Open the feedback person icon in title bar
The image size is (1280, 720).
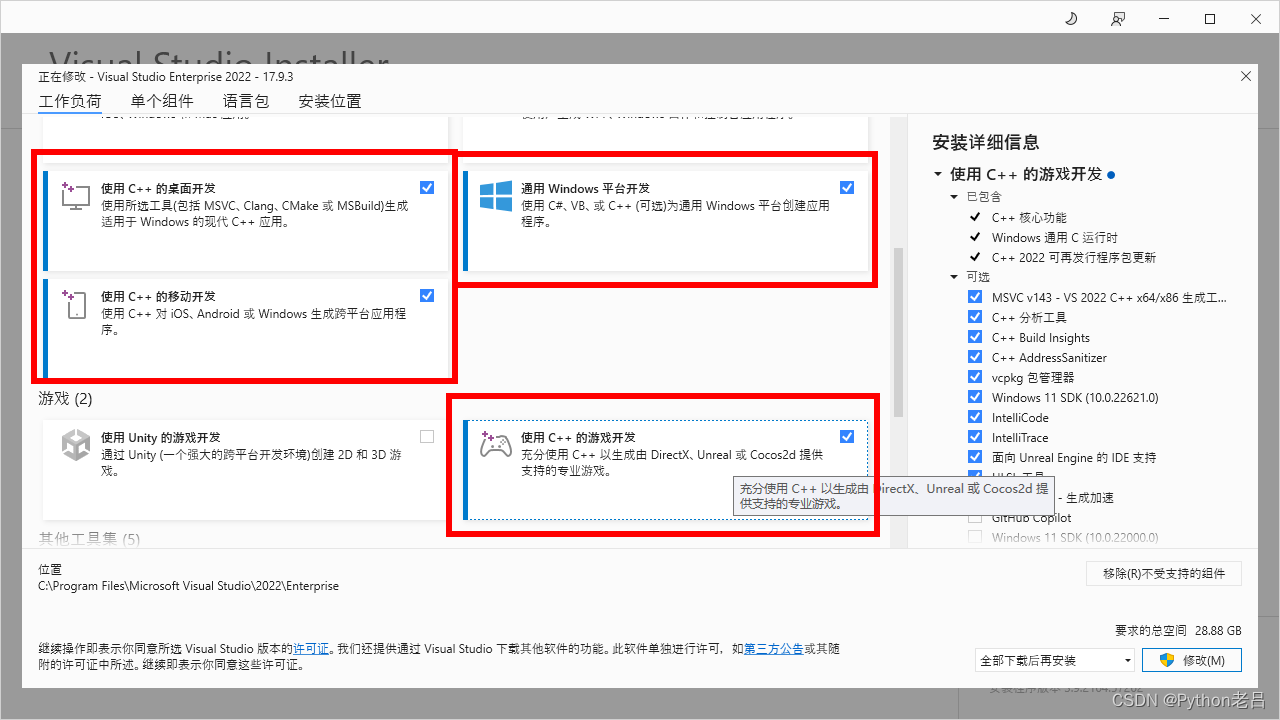coord(1117,19)
